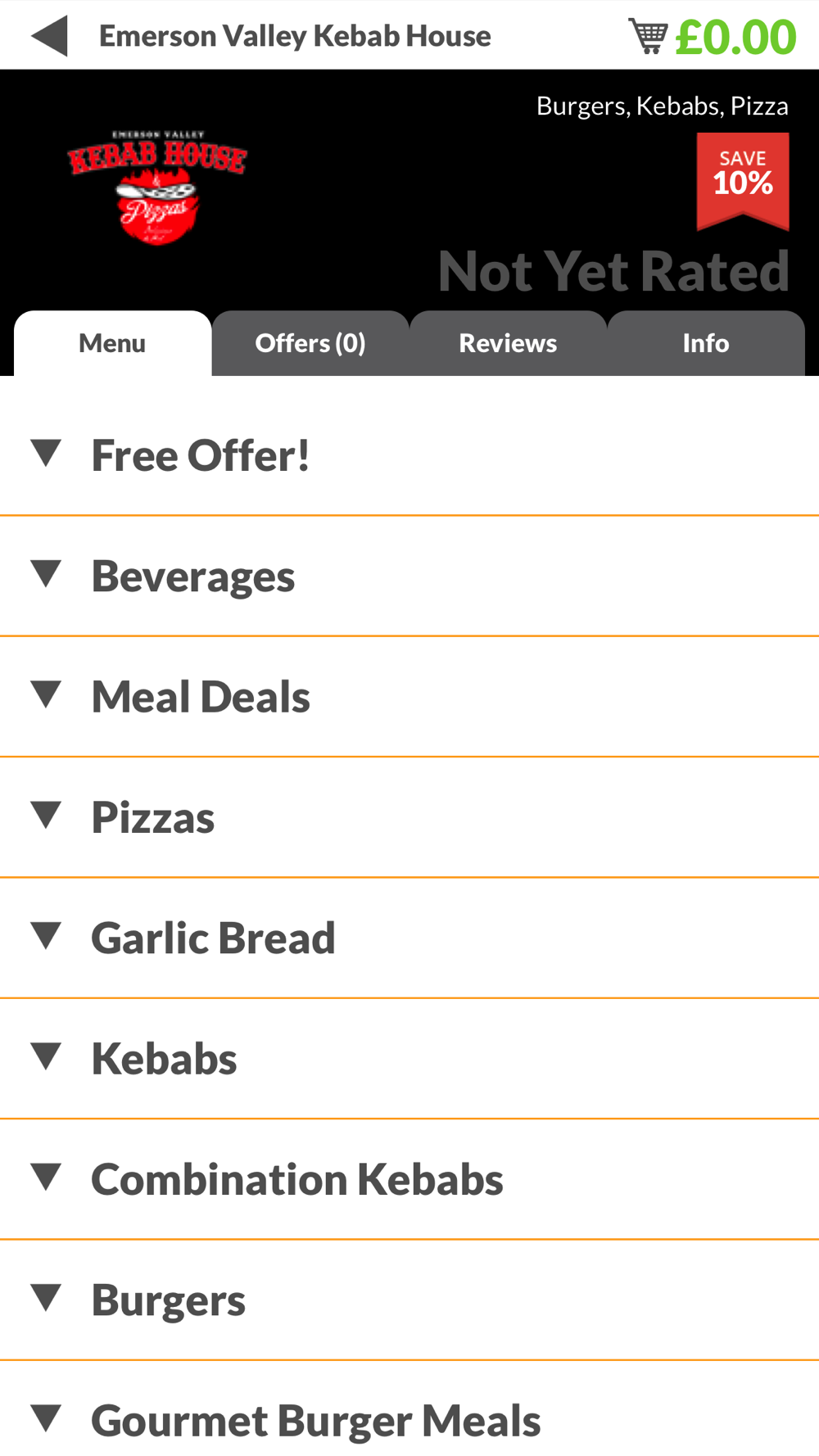Expand the Beverages category arrow
Viewport: 819px width, 1456px height.
[46, 574]
